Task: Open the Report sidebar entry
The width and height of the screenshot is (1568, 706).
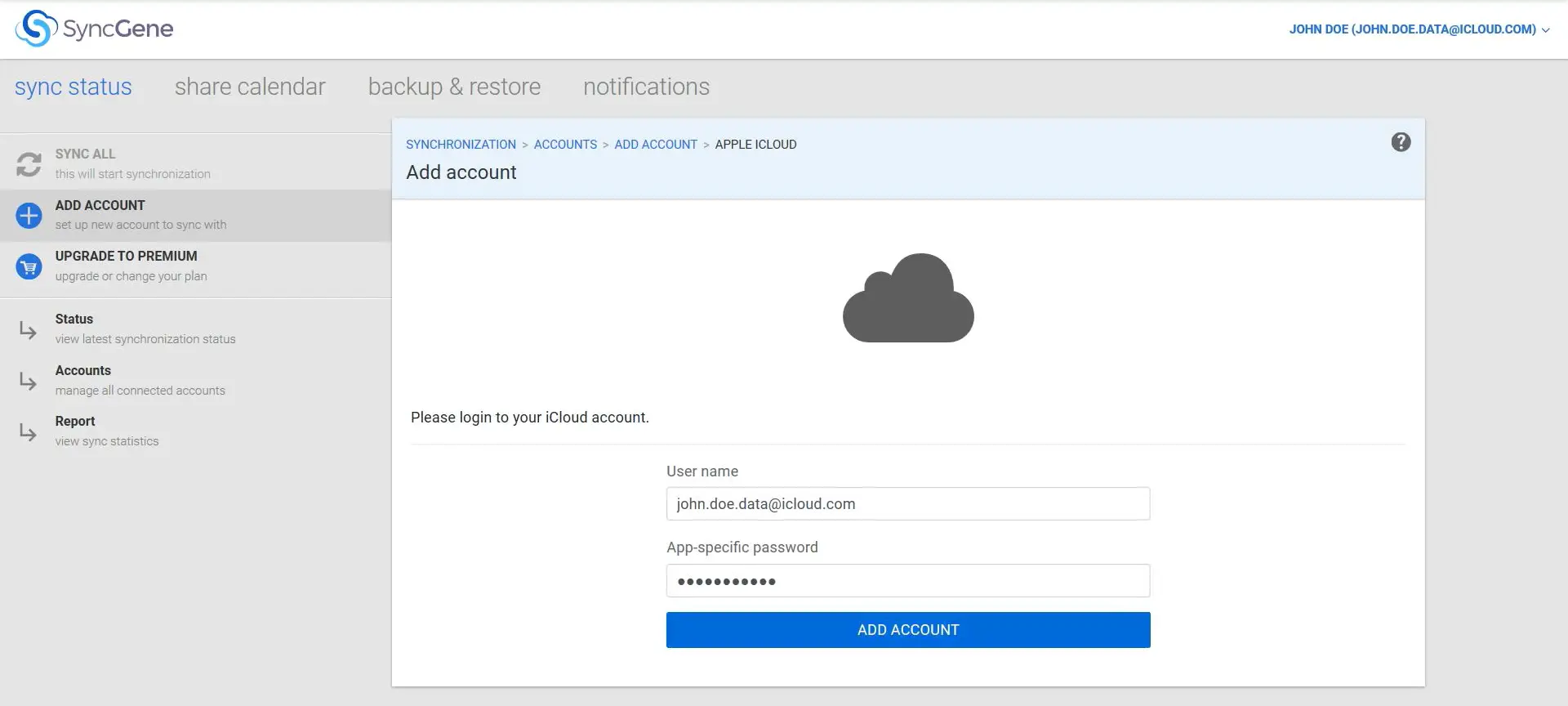Action: (x=195, y=431)
